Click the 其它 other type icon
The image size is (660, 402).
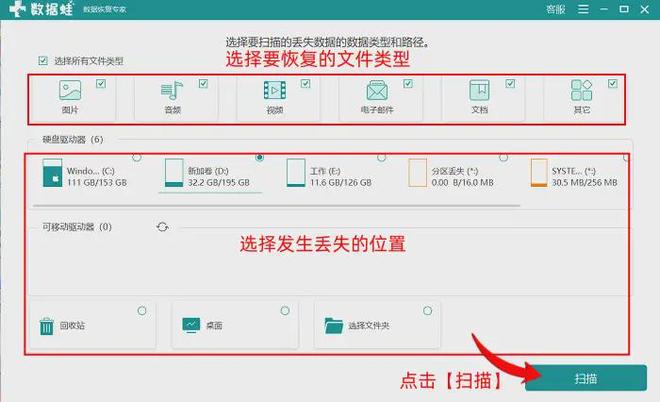(582, 90)
